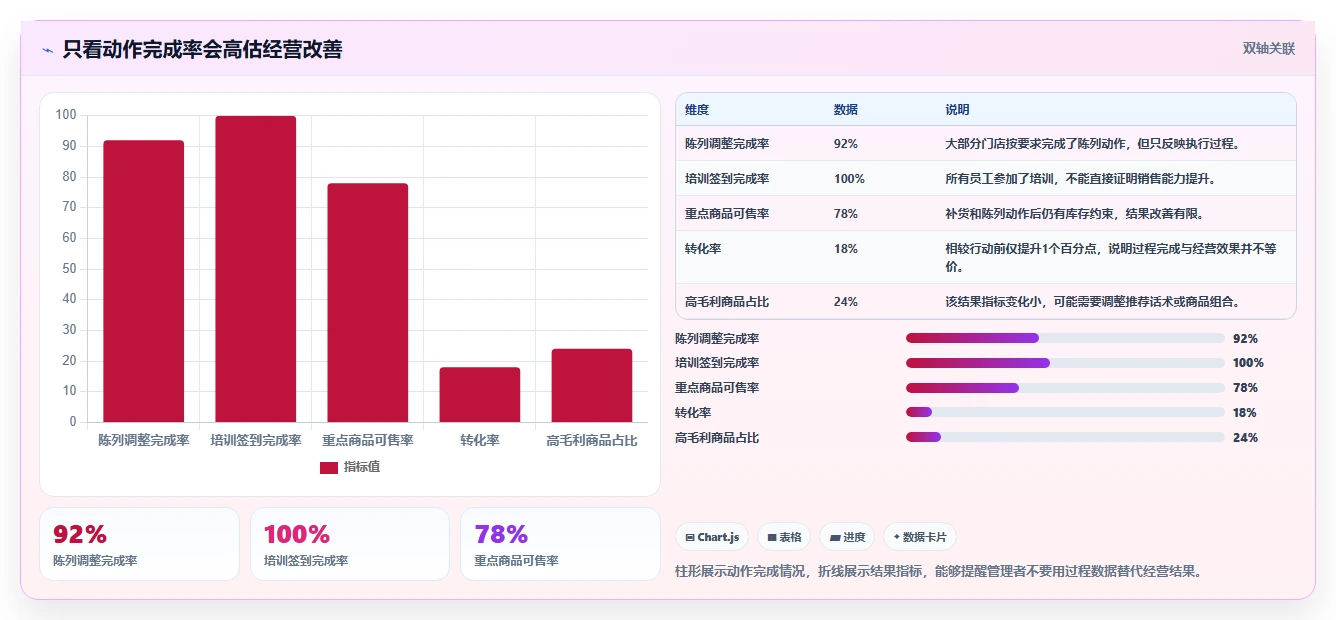Click the 培训签到完成率 progress bar
The image size is (1336, 620).
[x=1065, y=363]
